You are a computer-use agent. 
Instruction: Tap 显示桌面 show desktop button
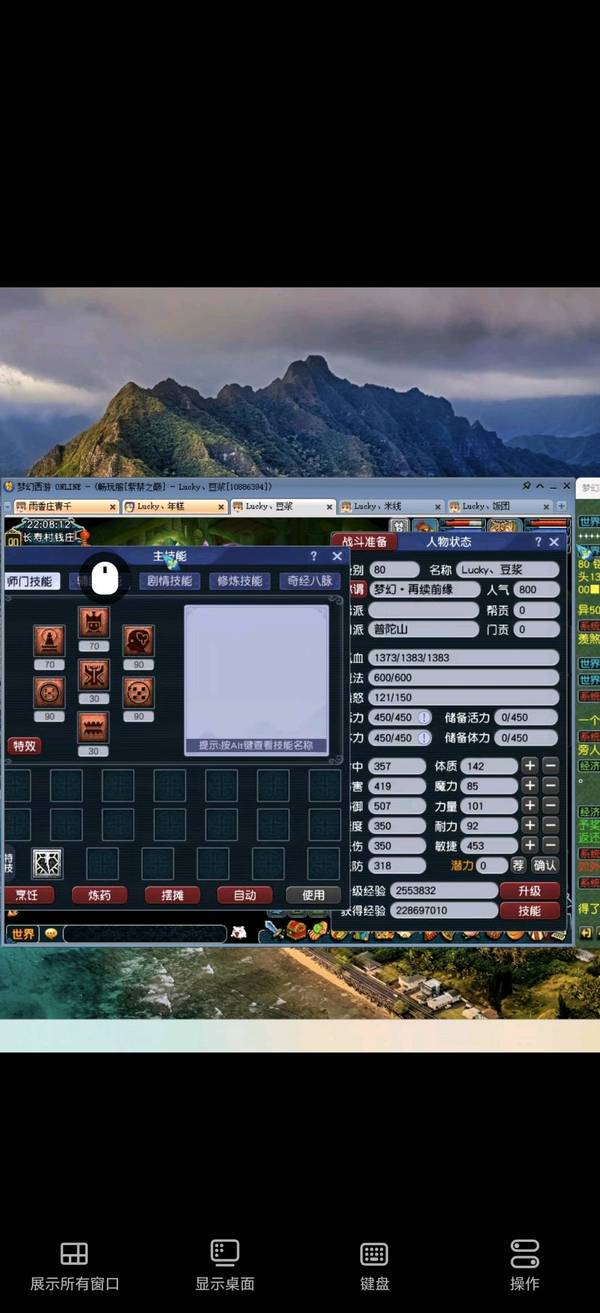click(225, 1266)
